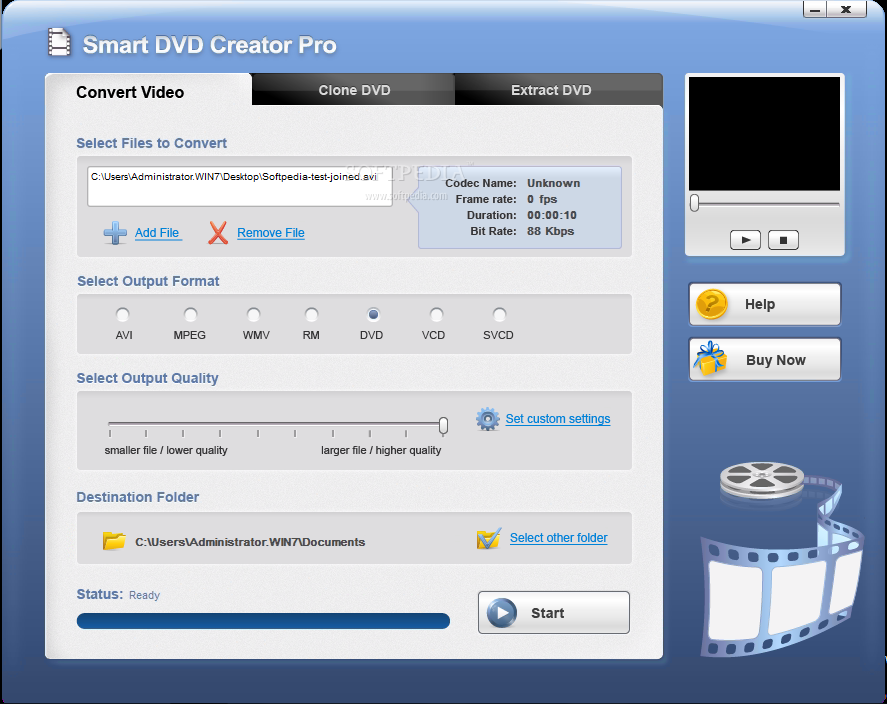Choose RM as output format
This screenshot has width=887, height=704.
[x=311, y=314]
